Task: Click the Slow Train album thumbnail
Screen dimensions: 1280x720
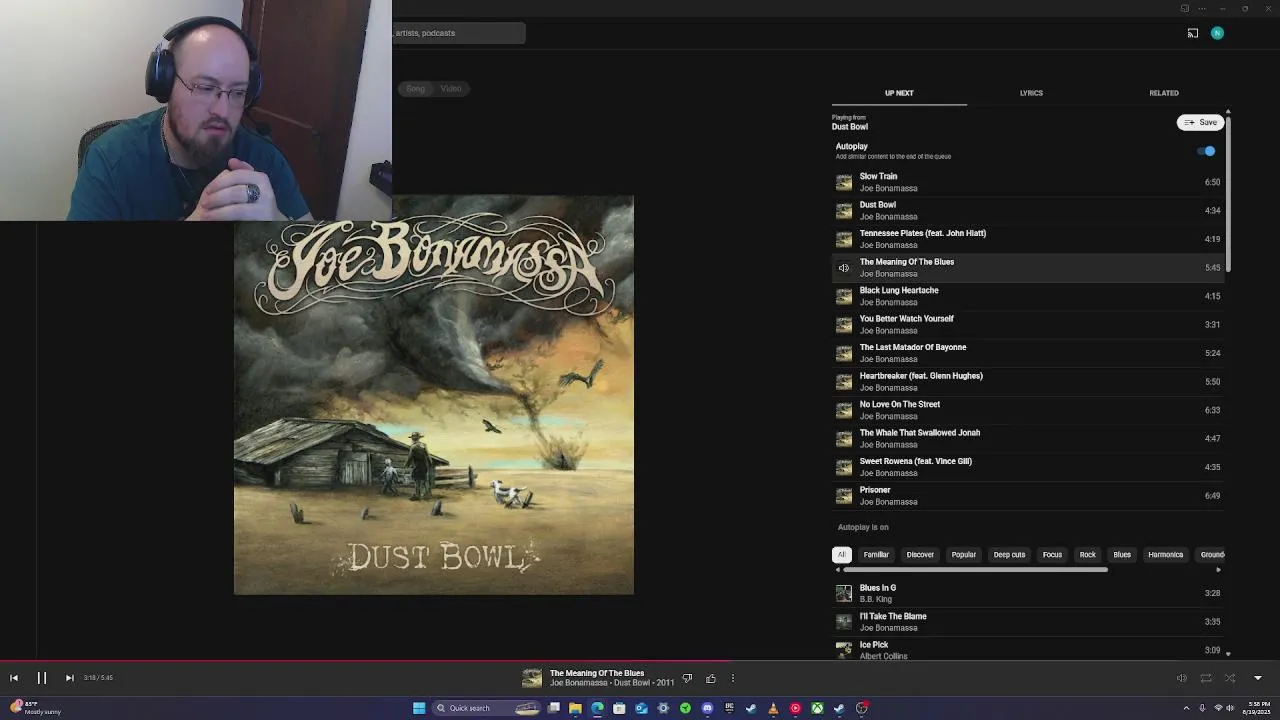Action: click(844, 182)
